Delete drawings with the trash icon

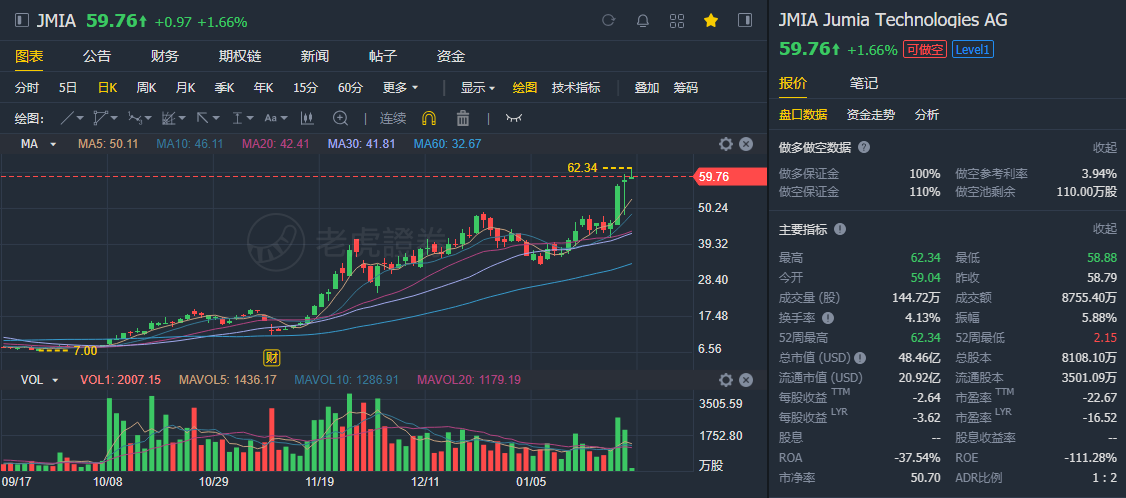click(x=463, y=118)
